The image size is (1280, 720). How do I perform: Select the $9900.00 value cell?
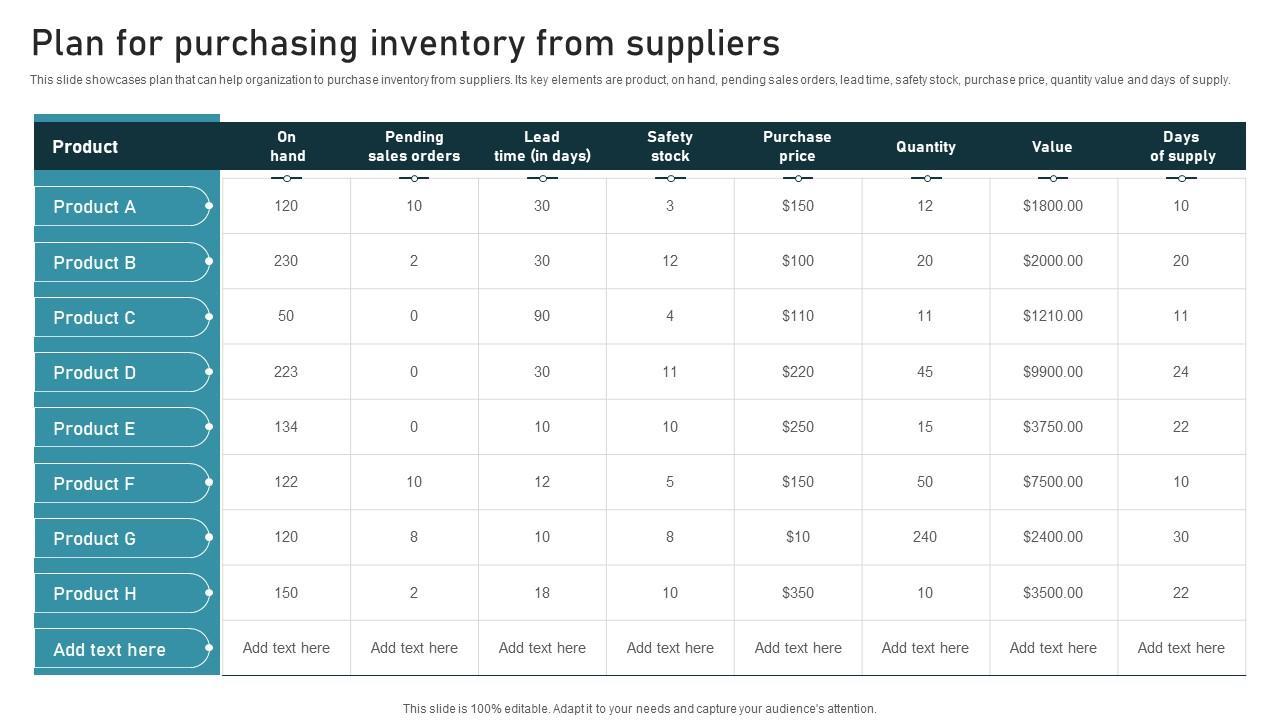pos(1053,372)
